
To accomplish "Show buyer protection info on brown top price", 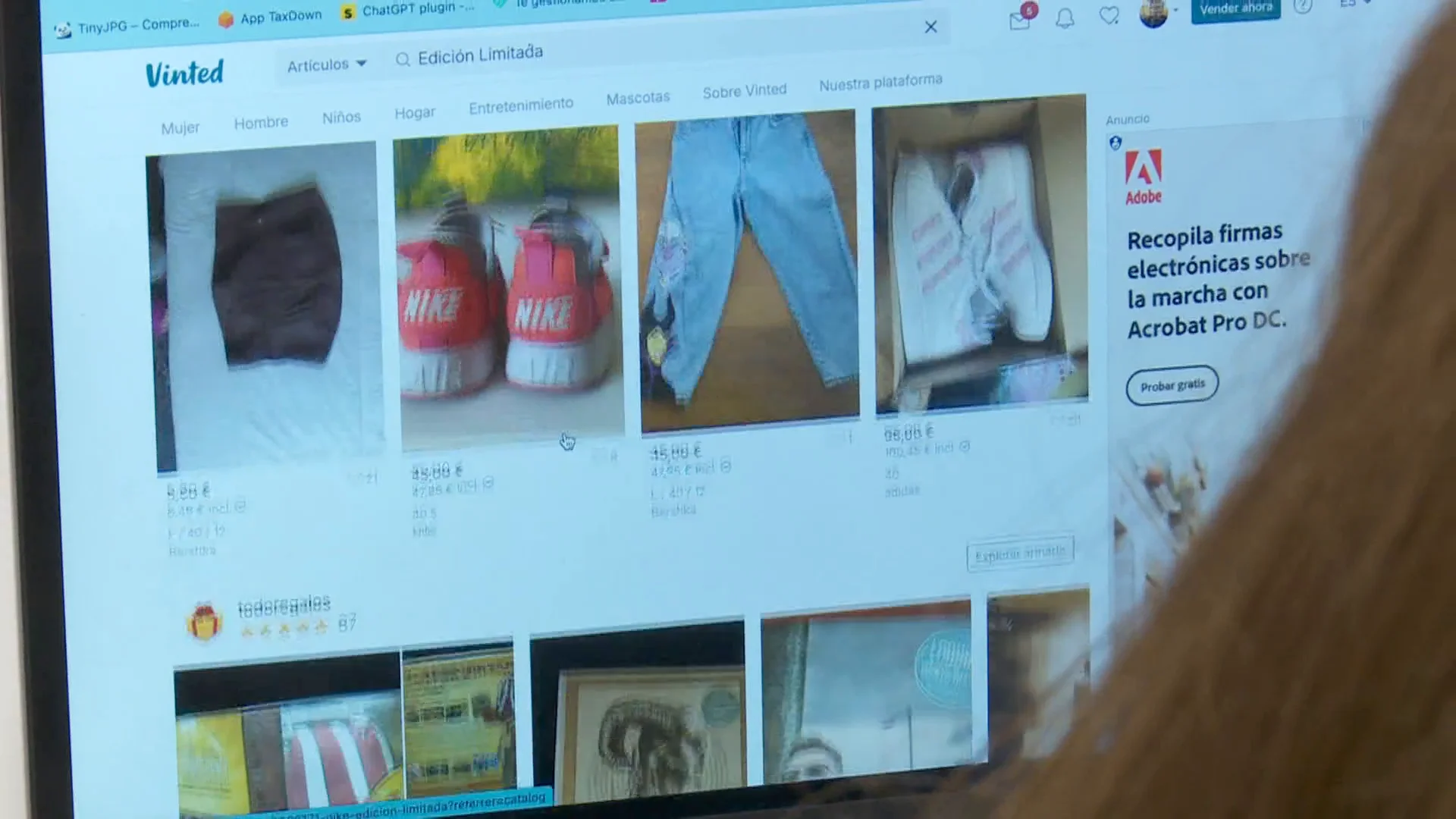I will [240, 506].
